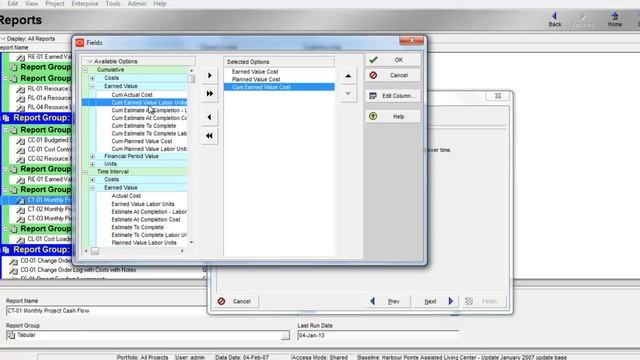Expand Costs under Cumulative
Viewport: 640px width, 360px height.
(x=92, y=78)
